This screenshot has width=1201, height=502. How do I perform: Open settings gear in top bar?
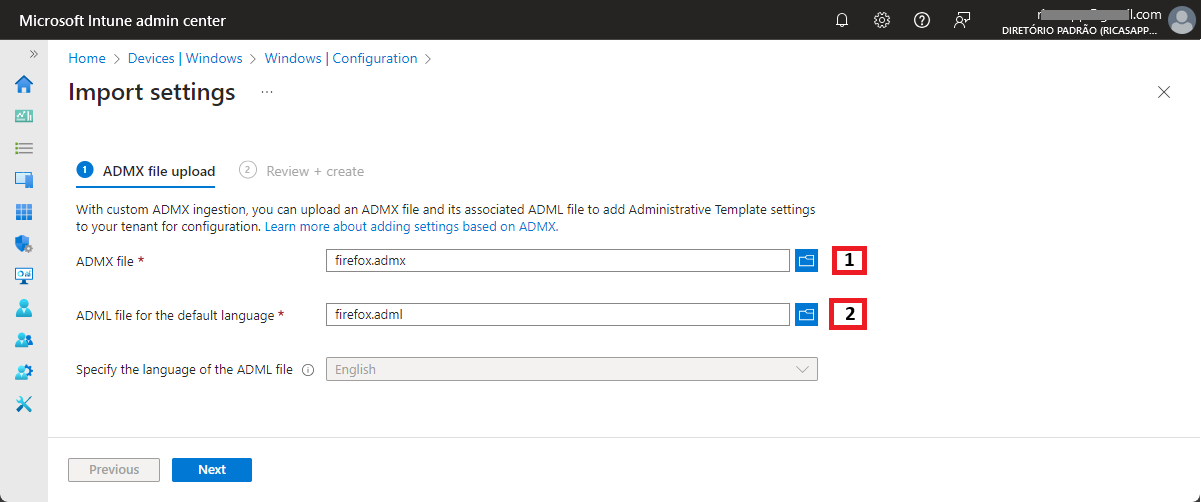[x=882, y=20]
